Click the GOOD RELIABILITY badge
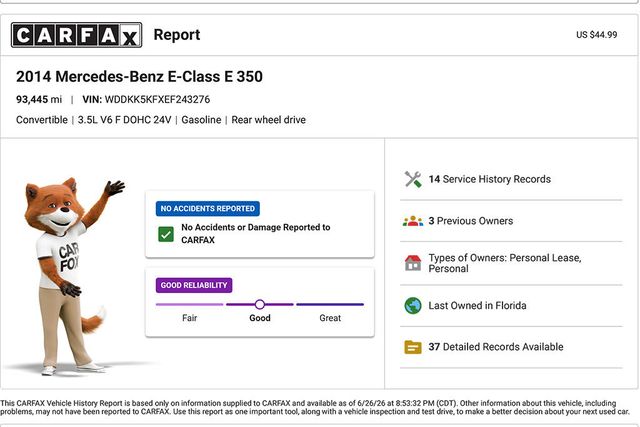Screen dimensions: 640x427 [194, 285]
